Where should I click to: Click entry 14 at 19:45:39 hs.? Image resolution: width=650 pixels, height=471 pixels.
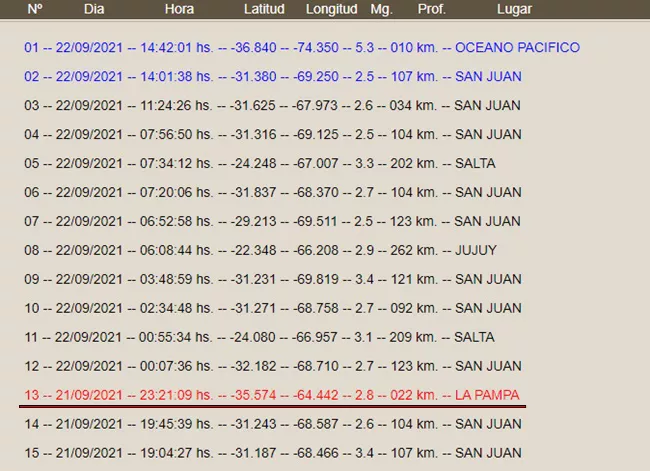pos(272,424)
